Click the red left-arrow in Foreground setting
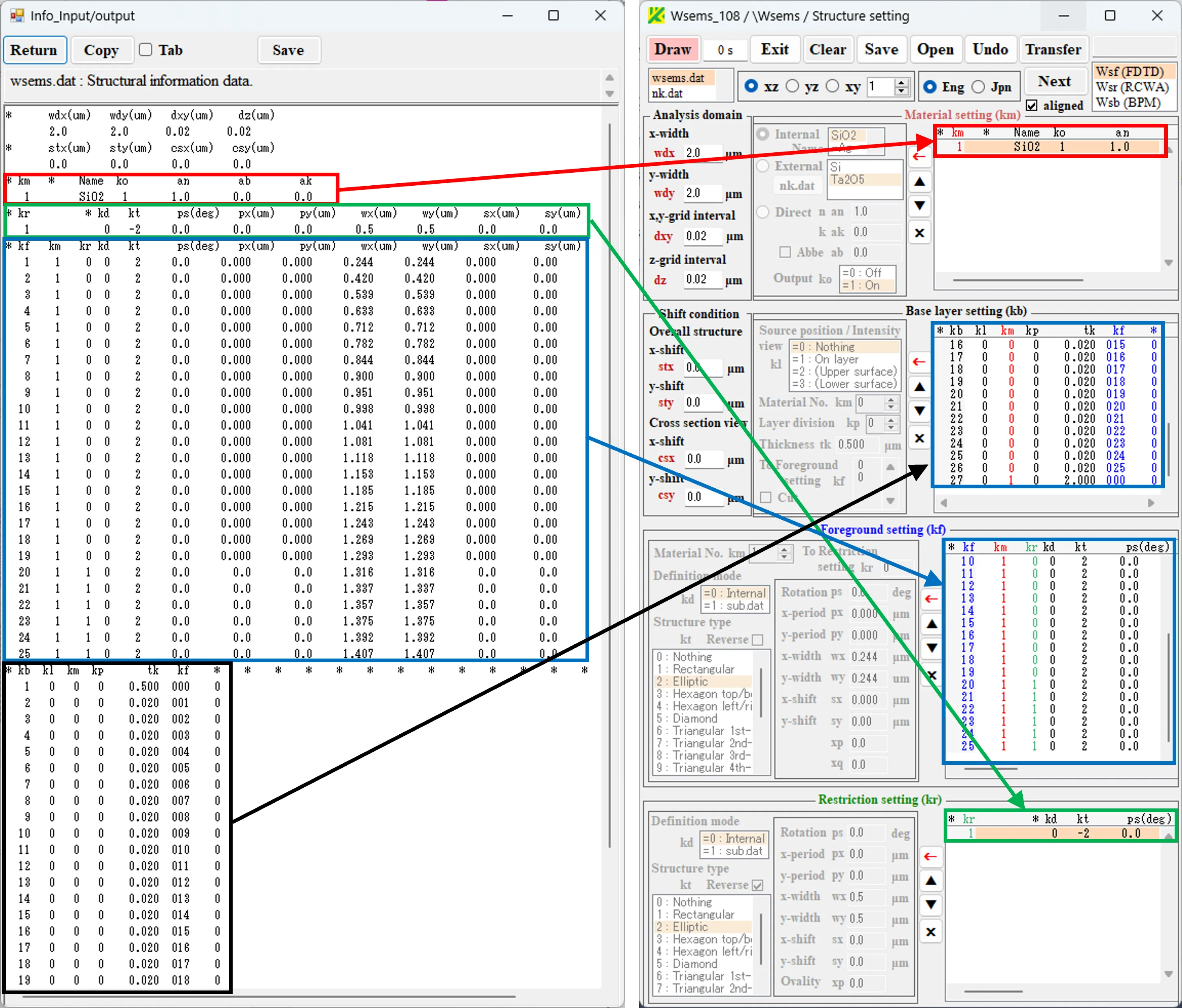 (x=931, y=599)
